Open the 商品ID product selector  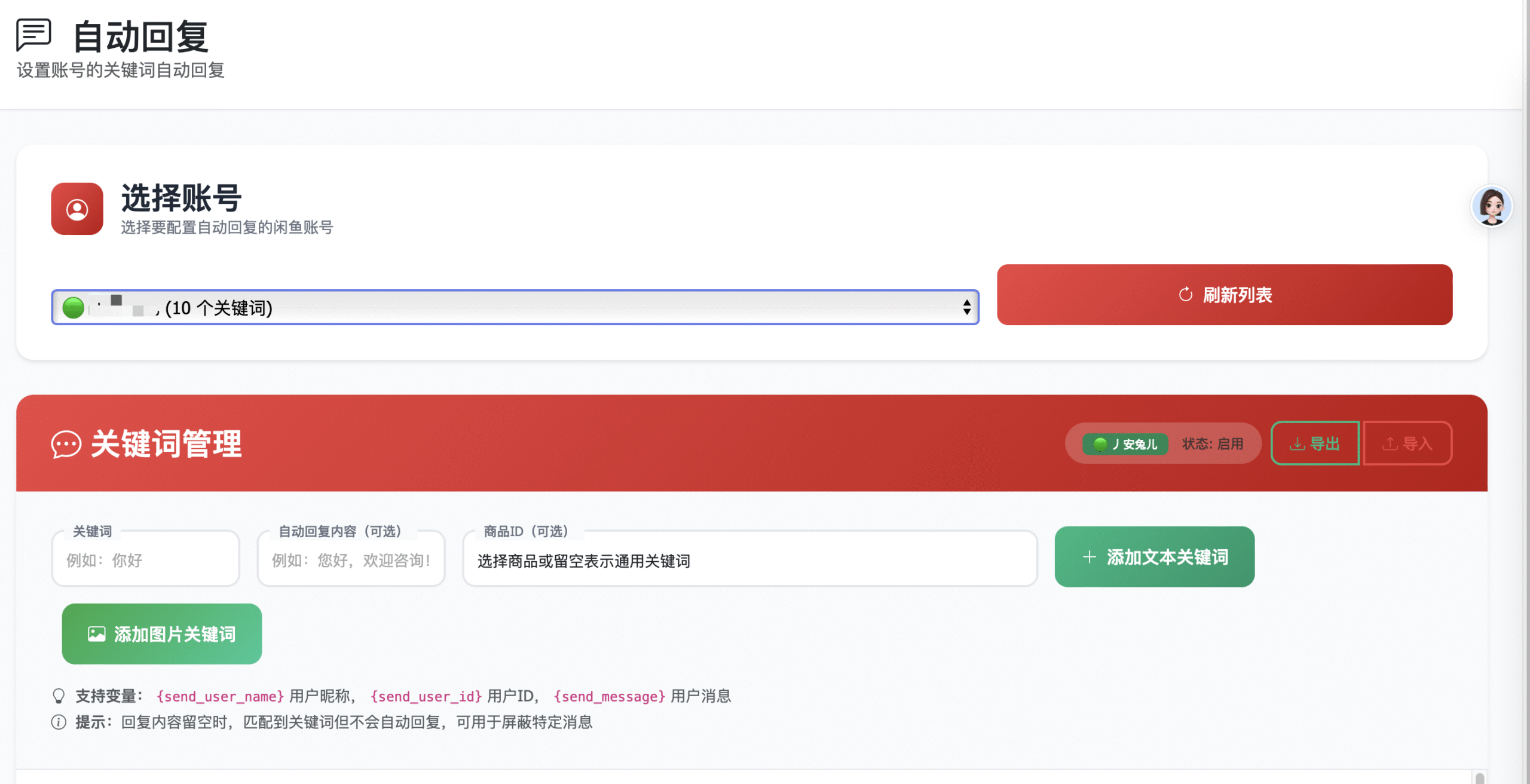749,561
